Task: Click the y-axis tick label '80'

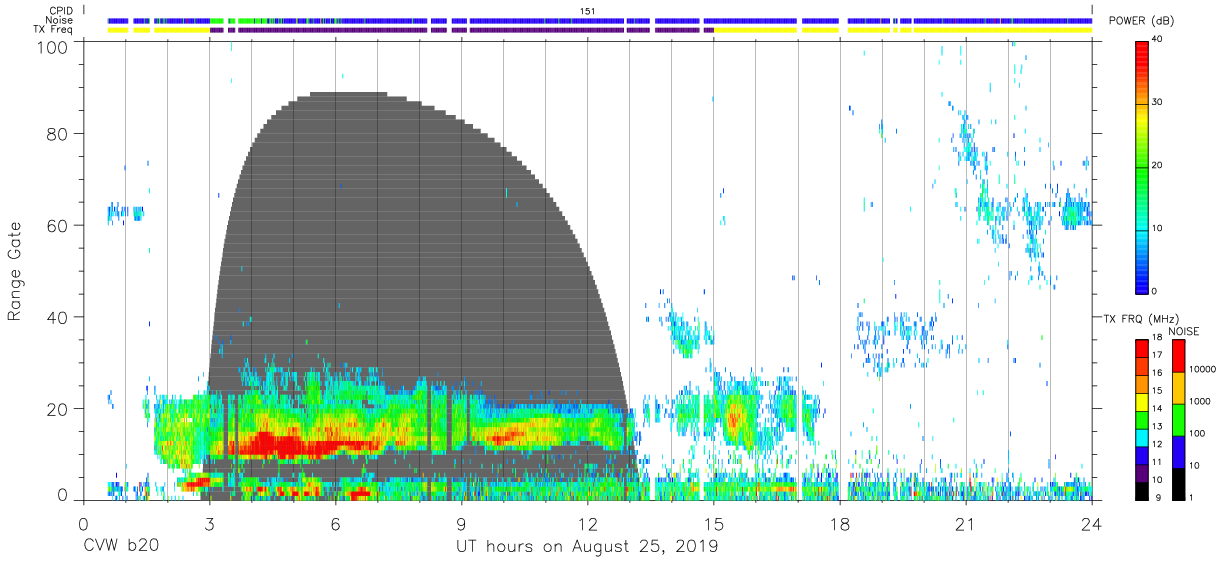Action: point(58,134)
